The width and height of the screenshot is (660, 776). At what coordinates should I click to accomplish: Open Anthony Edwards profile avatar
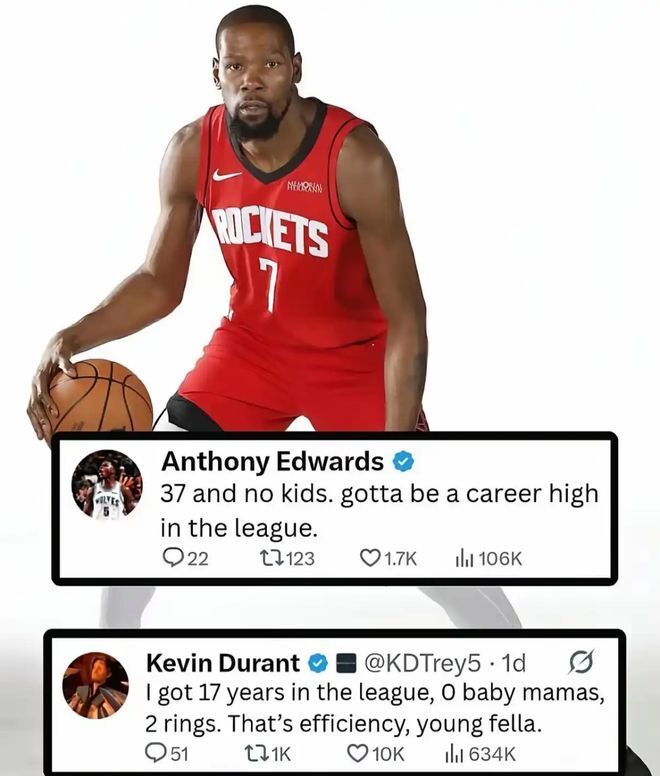107,485
